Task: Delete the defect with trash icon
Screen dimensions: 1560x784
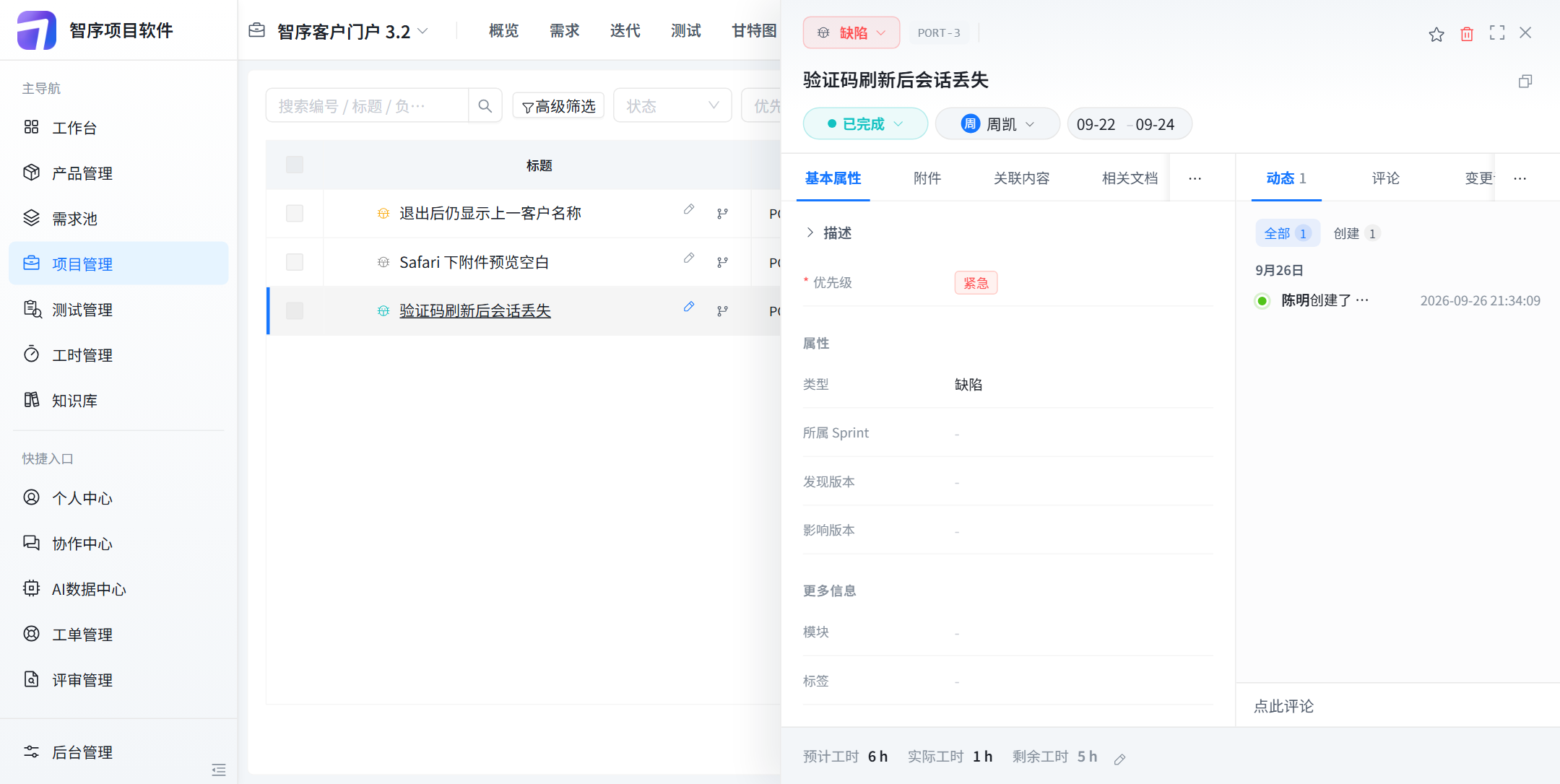Action: coord(1467,34)
